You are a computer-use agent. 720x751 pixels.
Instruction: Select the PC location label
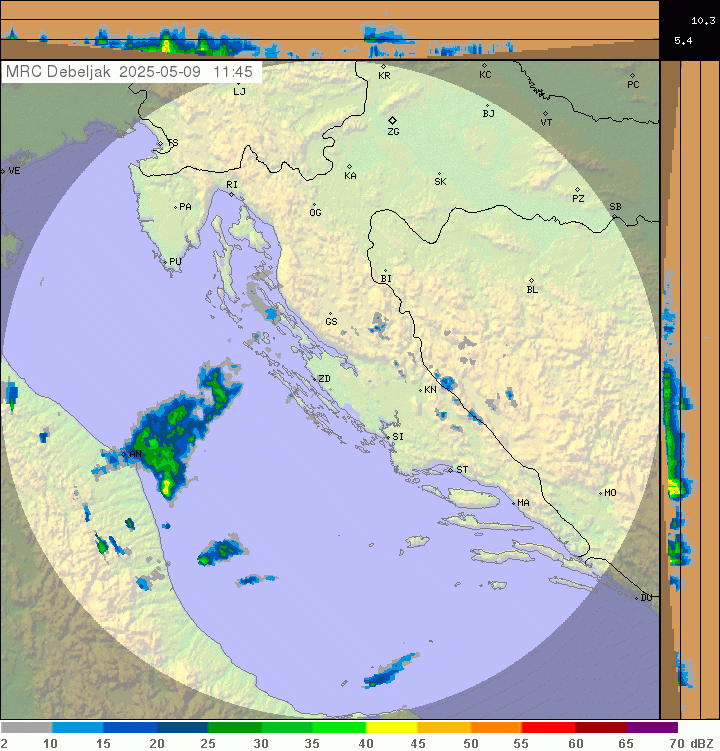tap(633, 85)
